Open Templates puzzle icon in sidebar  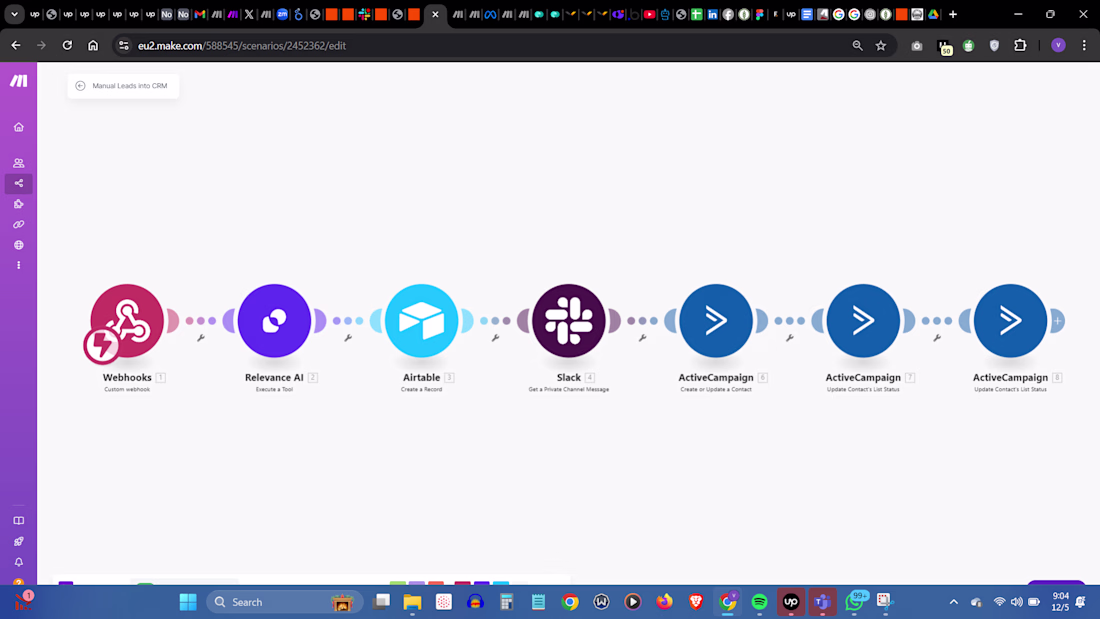click(18, 204)
